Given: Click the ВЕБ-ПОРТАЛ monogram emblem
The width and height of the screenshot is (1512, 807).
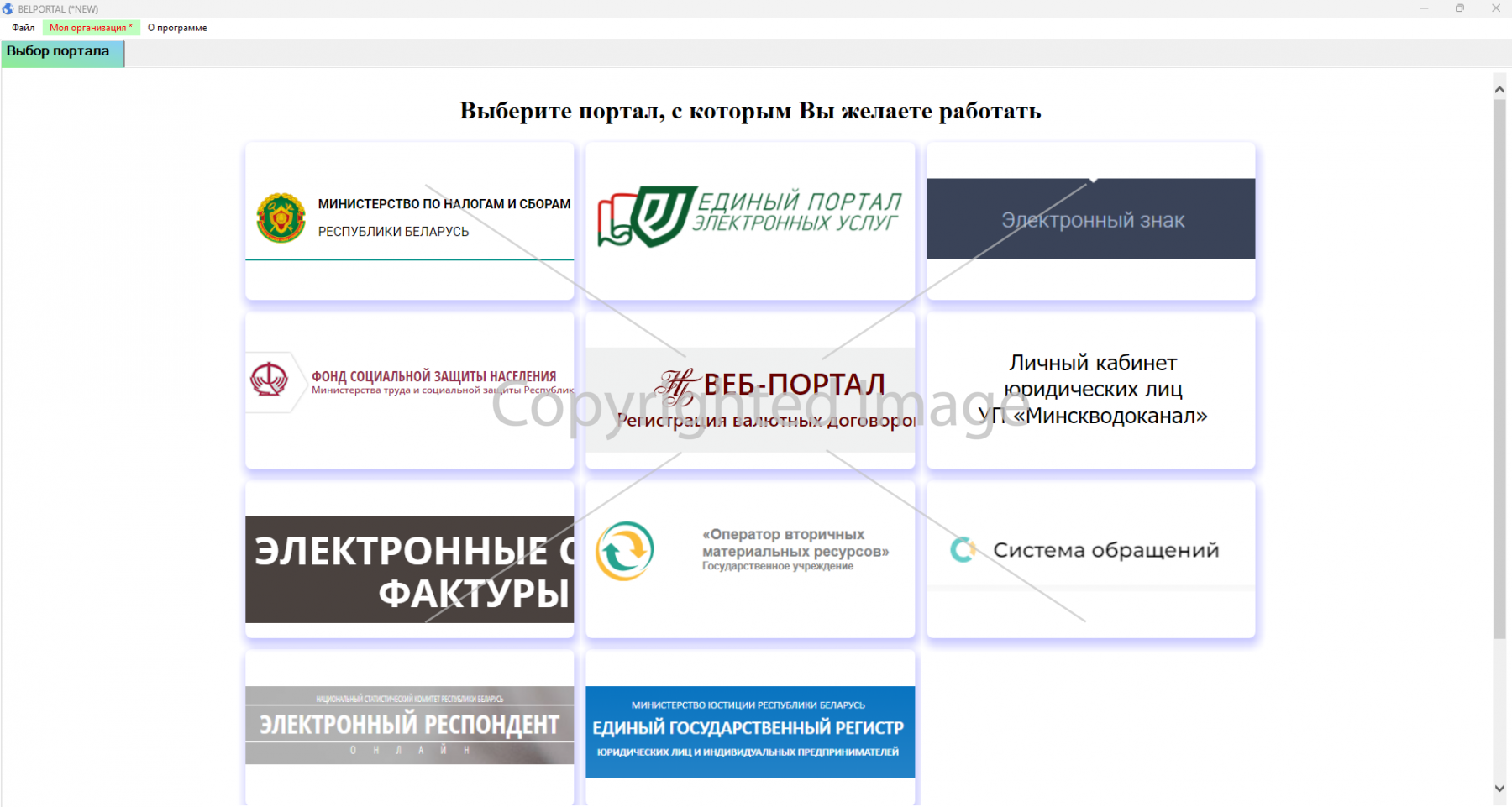Looking at the screenshot, I should coord(676,387).
